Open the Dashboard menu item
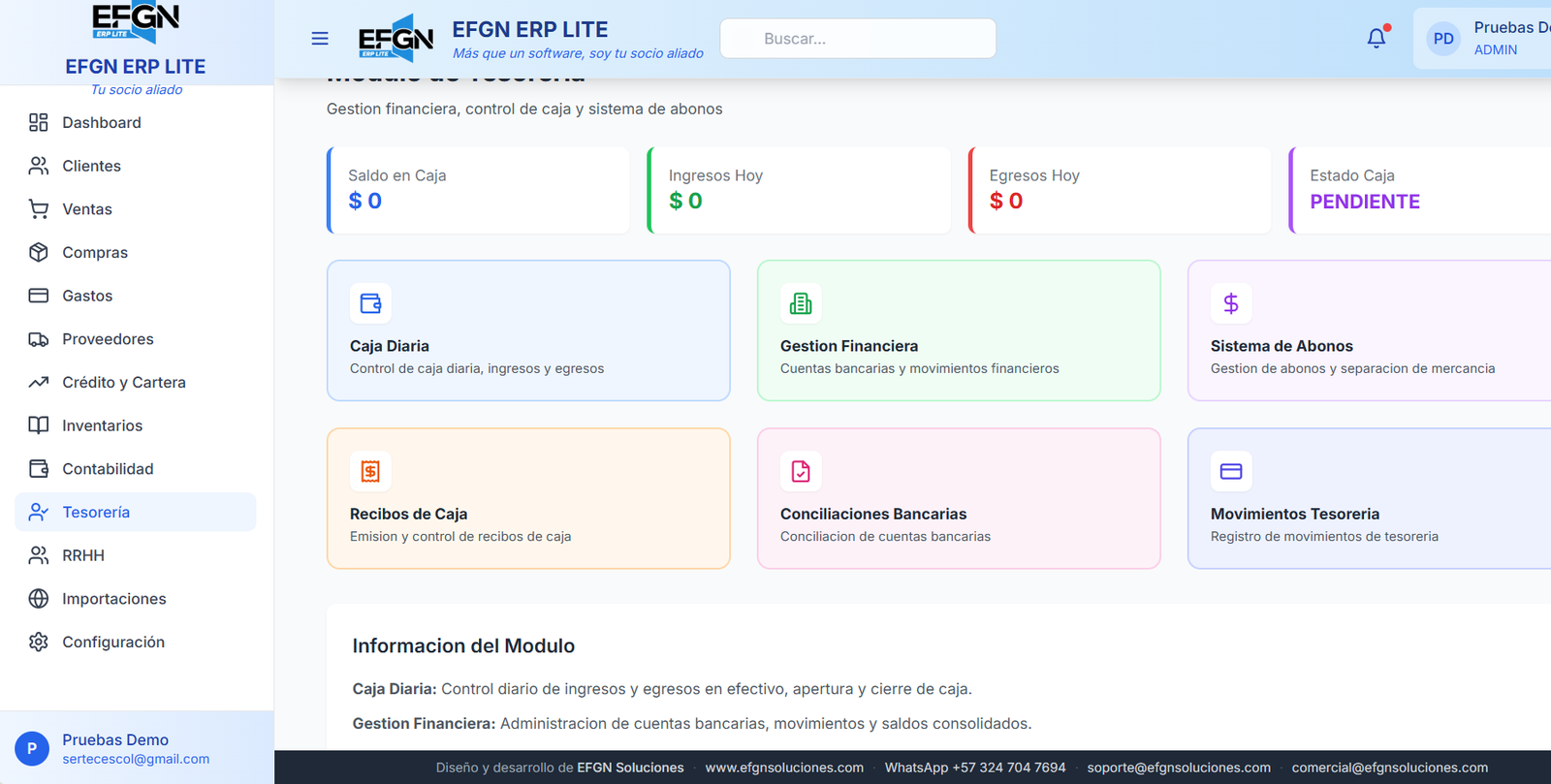 (136, 122)
